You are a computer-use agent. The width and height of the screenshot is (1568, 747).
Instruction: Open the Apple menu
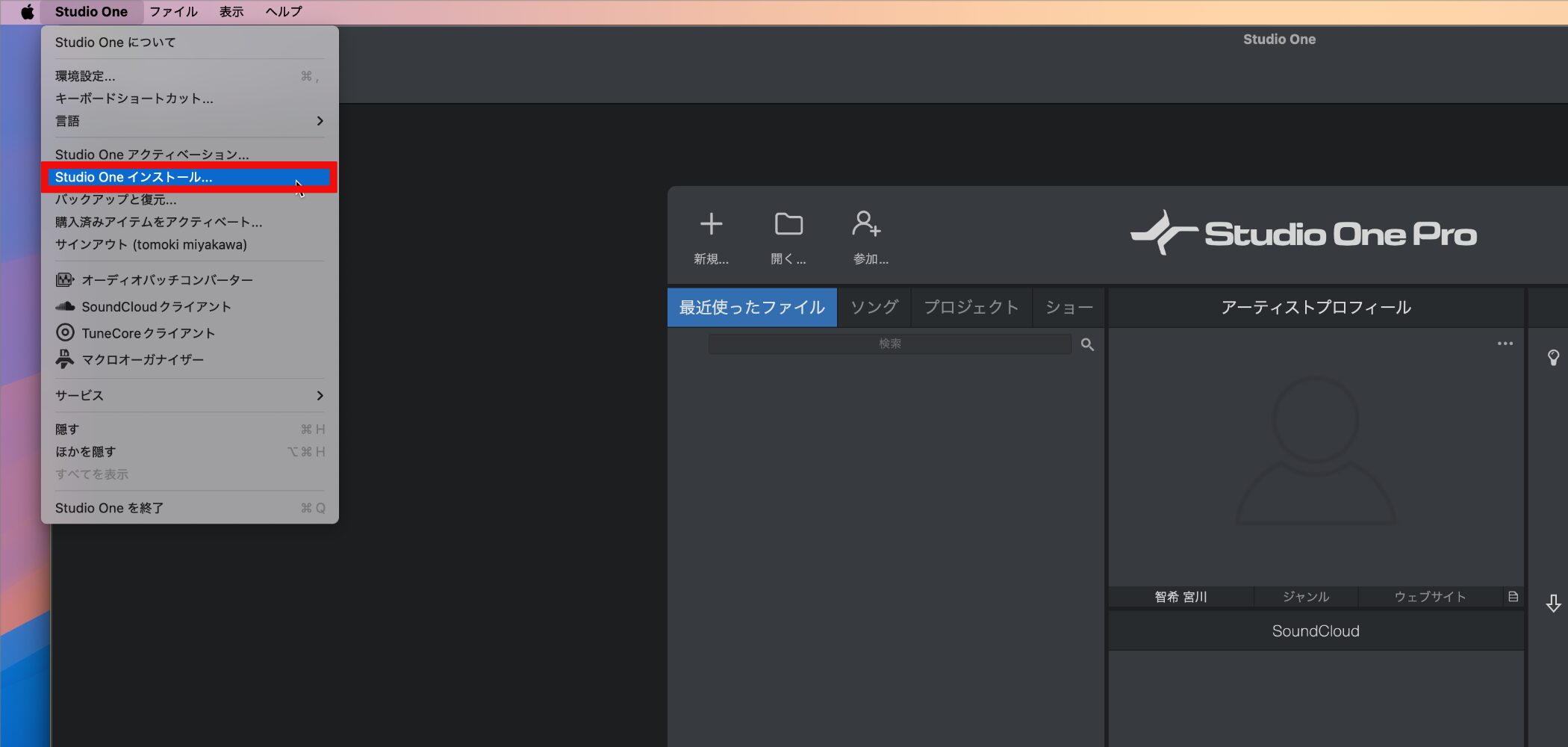pyautogui.click(x=28, y=12)
